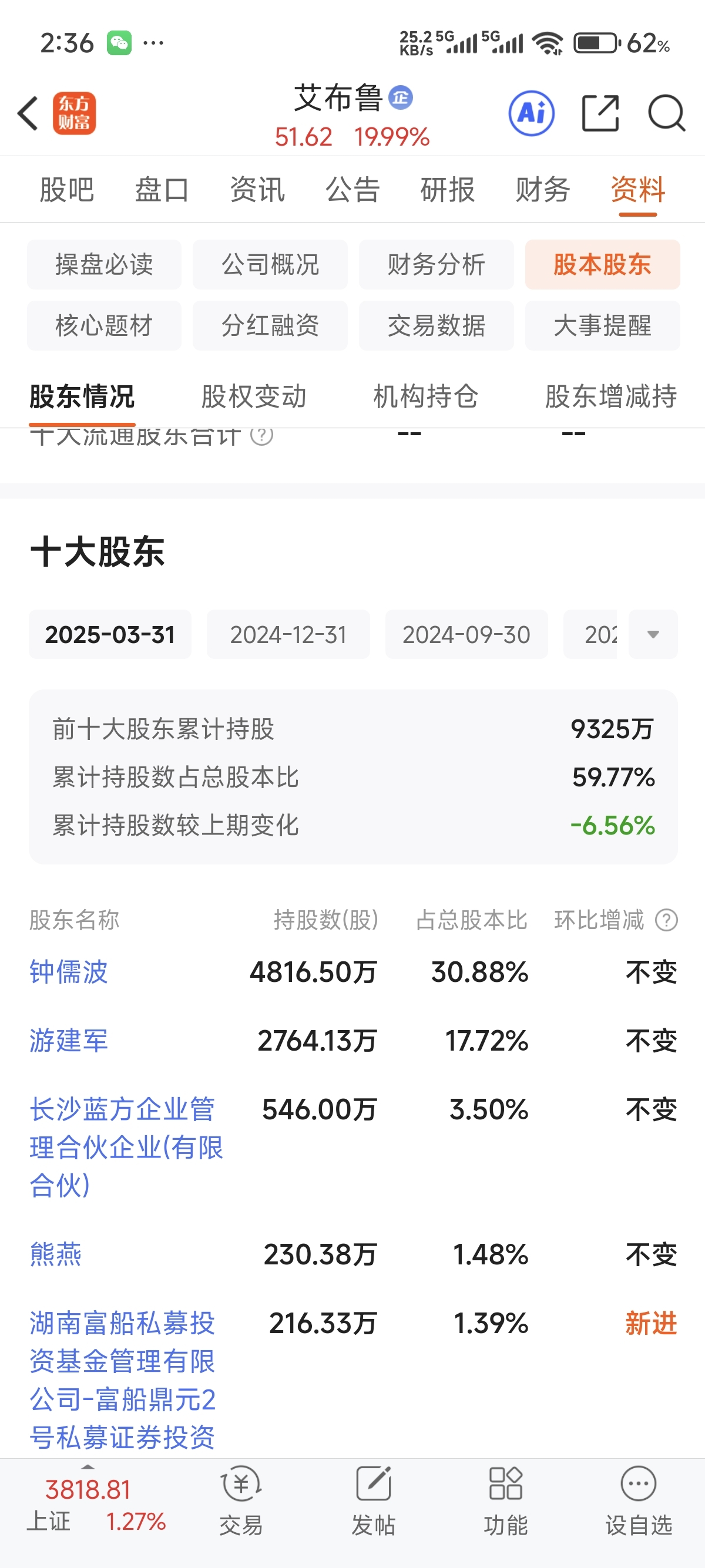This screenshot has height=1568, width=705.
Task: Open shareholder 游建军 link
Action: (69, 1041)
